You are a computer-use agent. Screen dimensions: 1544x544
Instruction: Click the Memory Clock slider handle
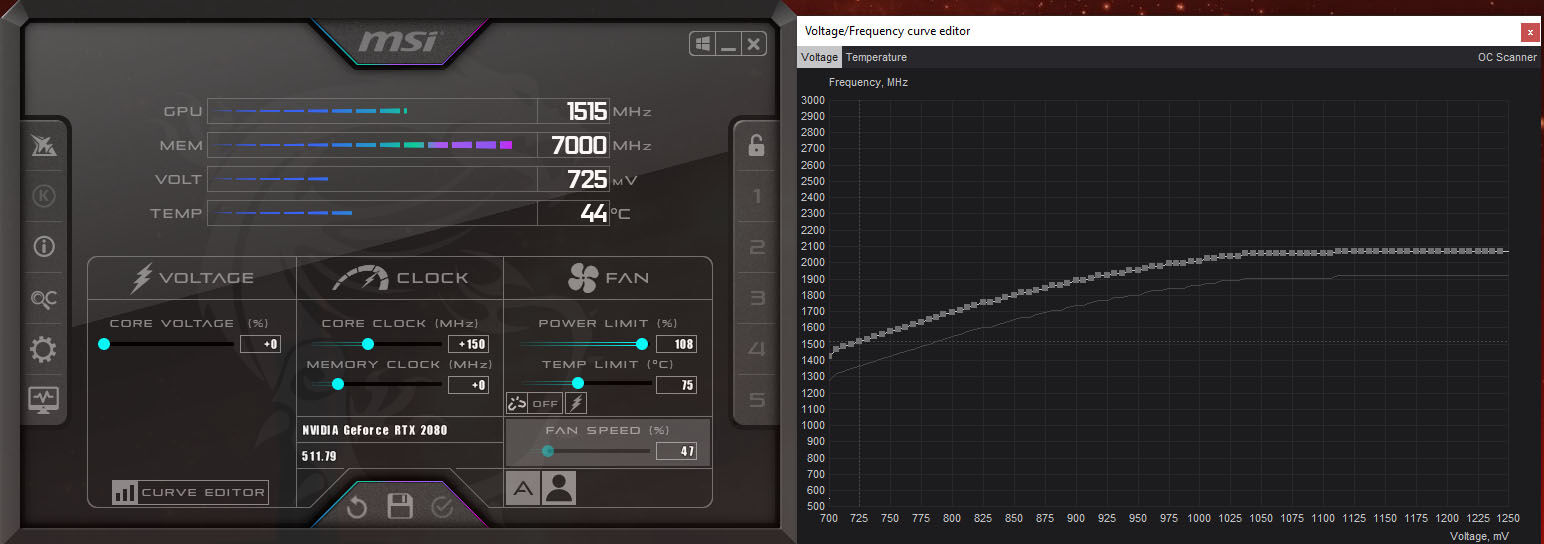(x=337, y=384)
